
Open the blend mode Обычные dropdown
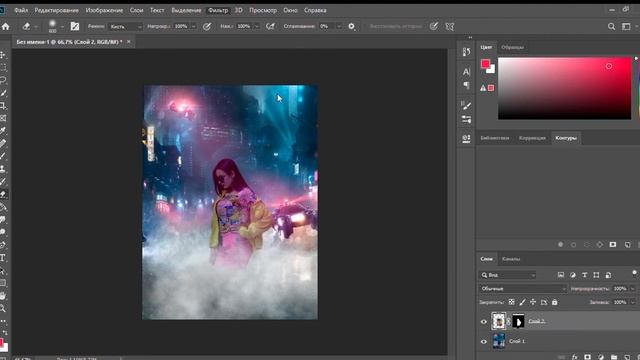click(522, 289)
